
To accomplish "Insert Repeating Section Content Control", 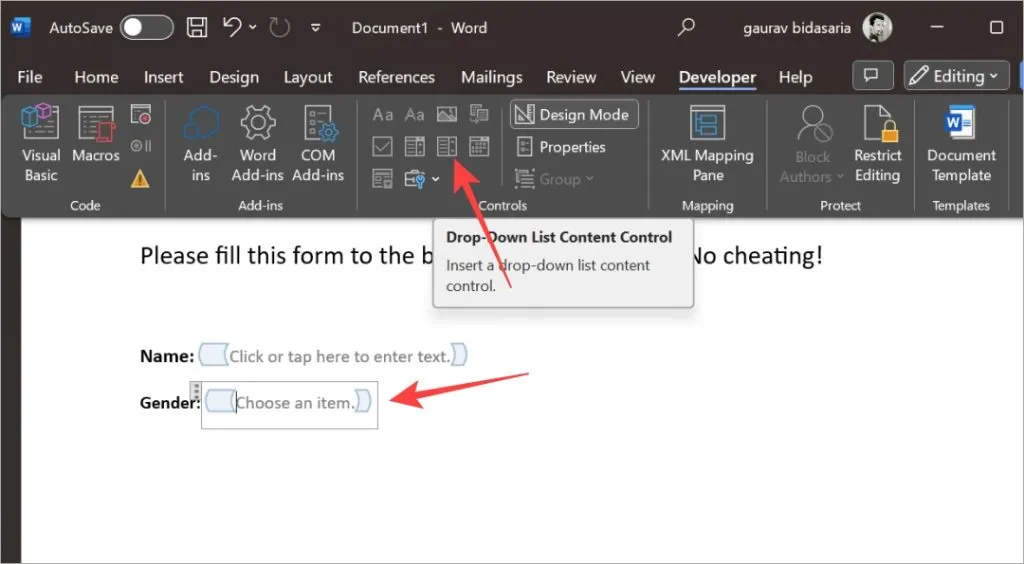I will 383,178.
